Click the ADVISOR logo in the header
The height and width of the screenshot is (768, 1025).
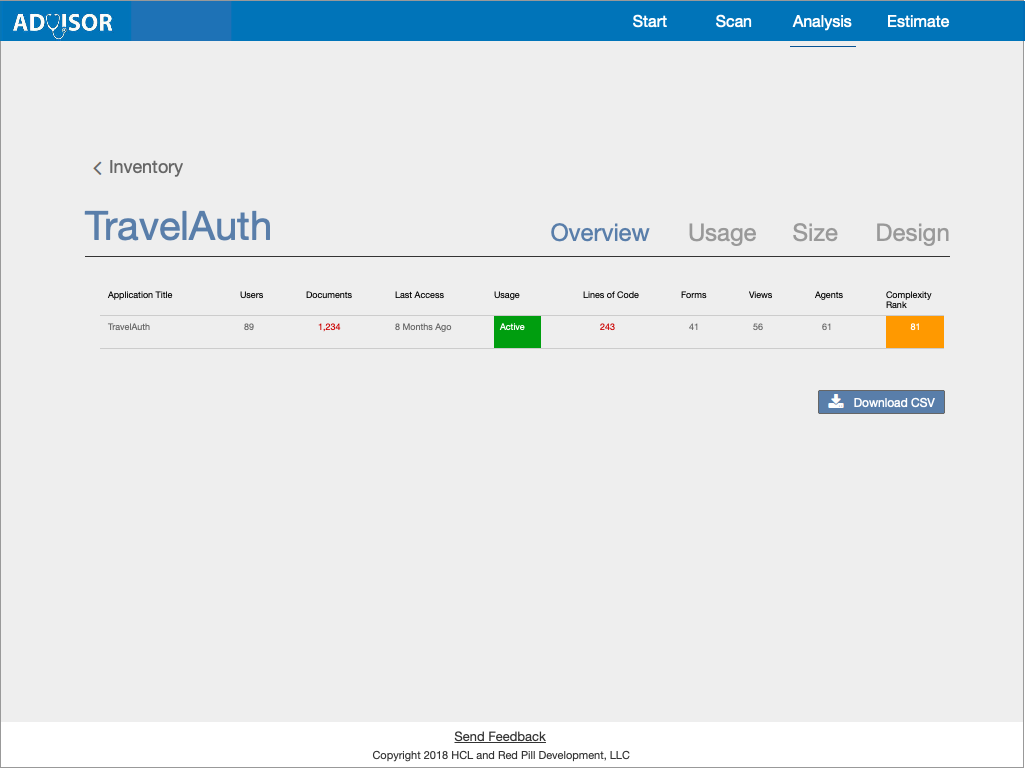click(x=63, y=22)
